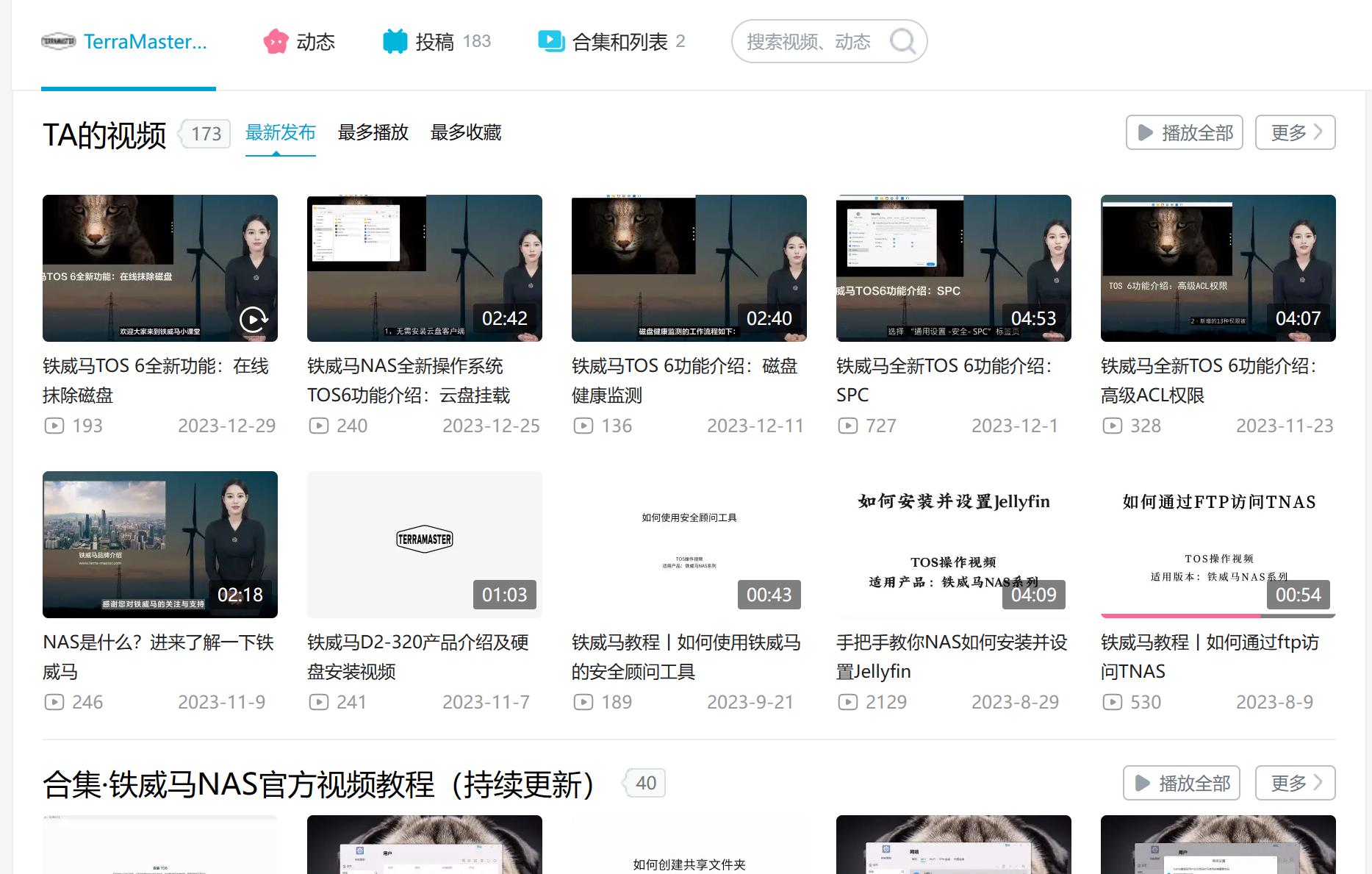Image resolution: width=1372 pixels, height=874 pixels.
Task: Click play count icon beside 193
Action: (54, 426)
